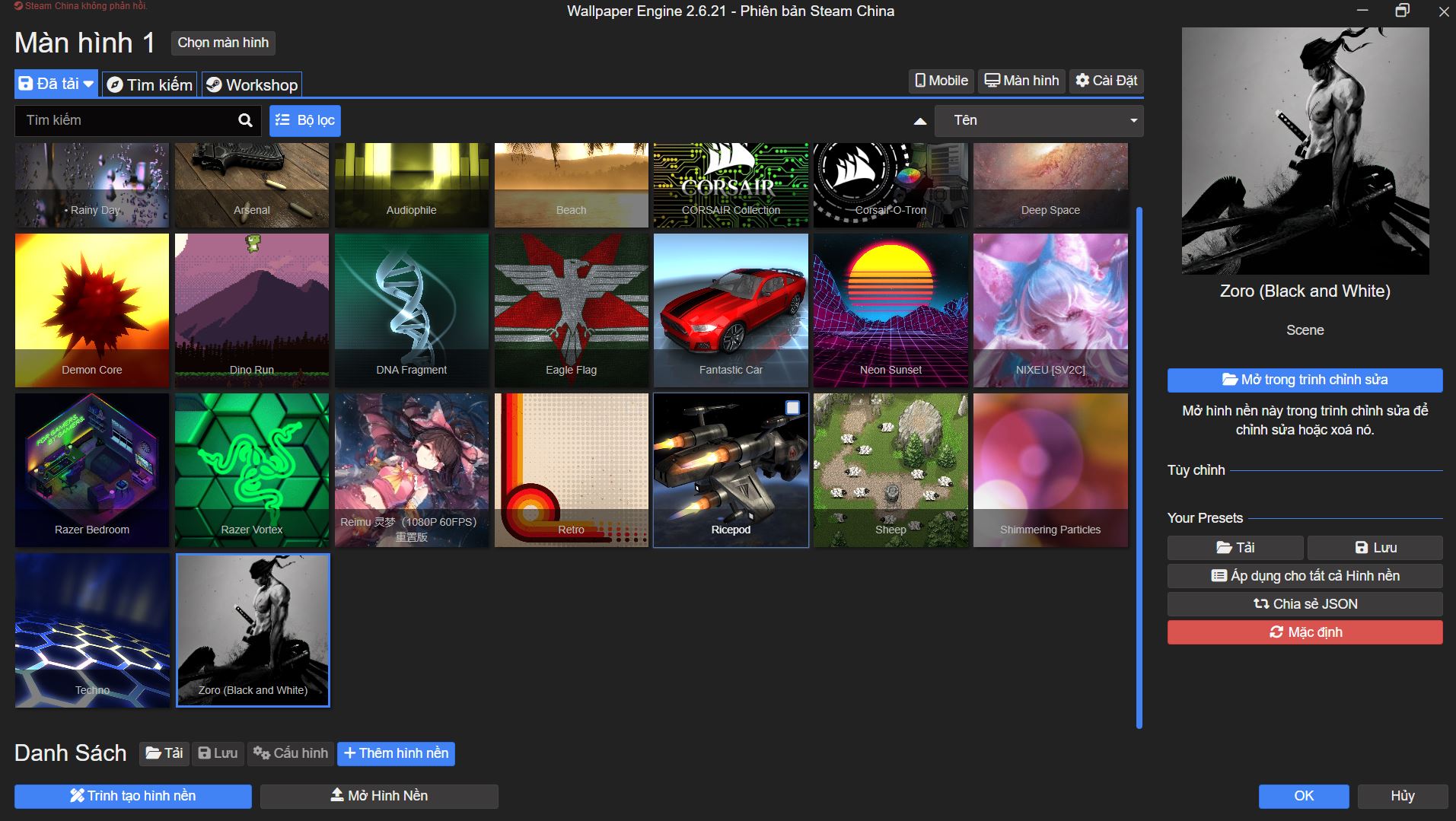Open Màn hình display settings
Screen dimensions: 1456x821
point(1021,81)
